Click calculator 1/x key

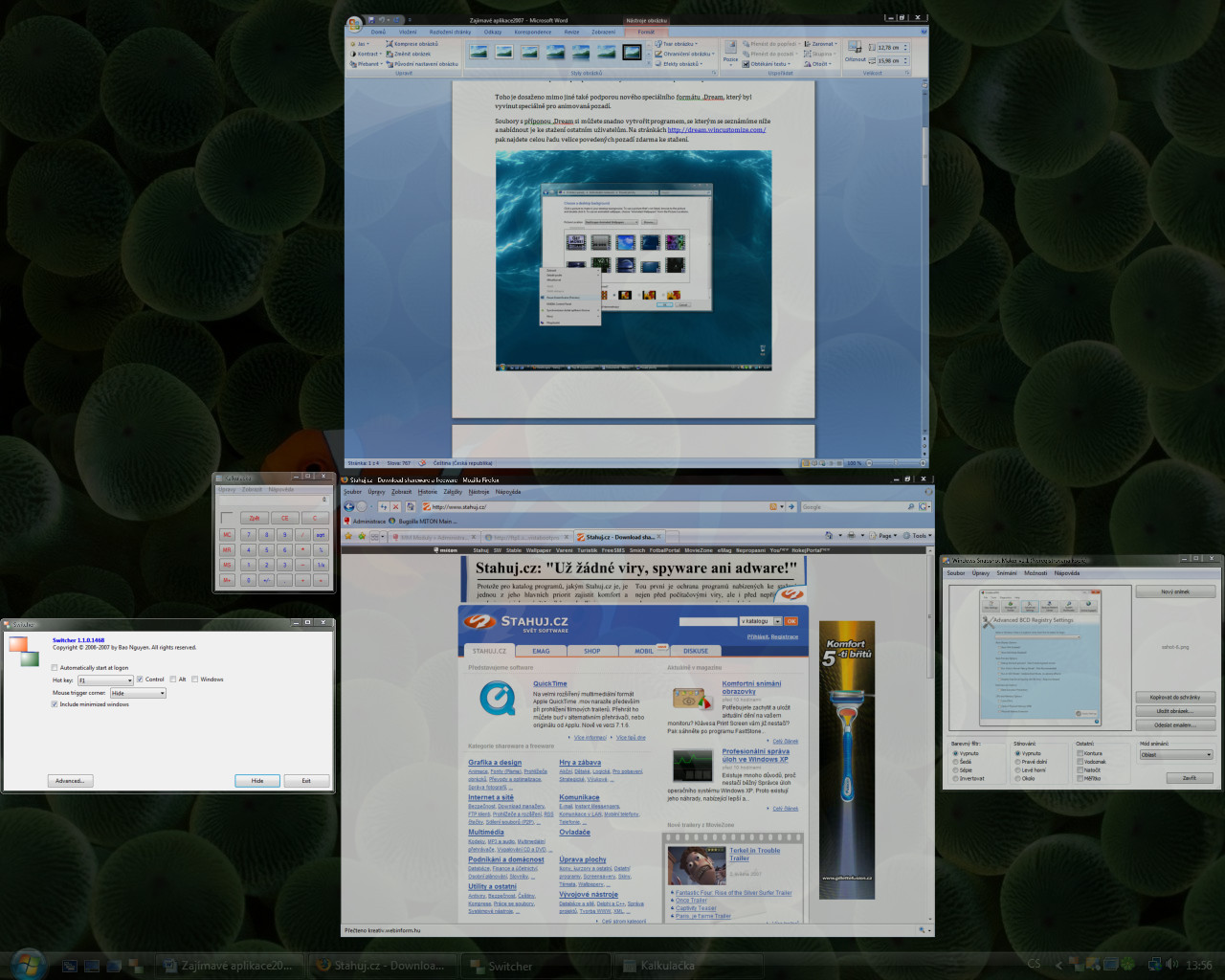(x=321, y=565)
